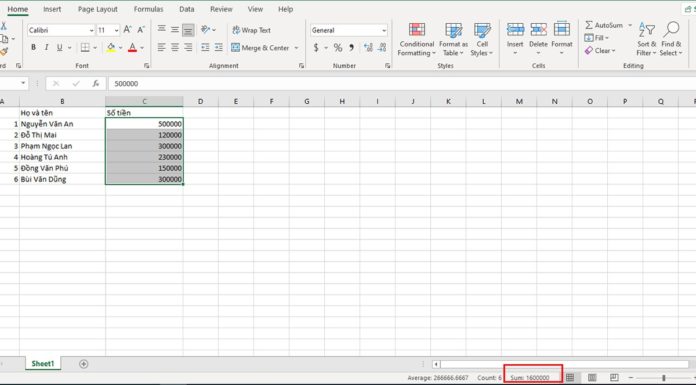Open the View tab

[x=255, y=9]
